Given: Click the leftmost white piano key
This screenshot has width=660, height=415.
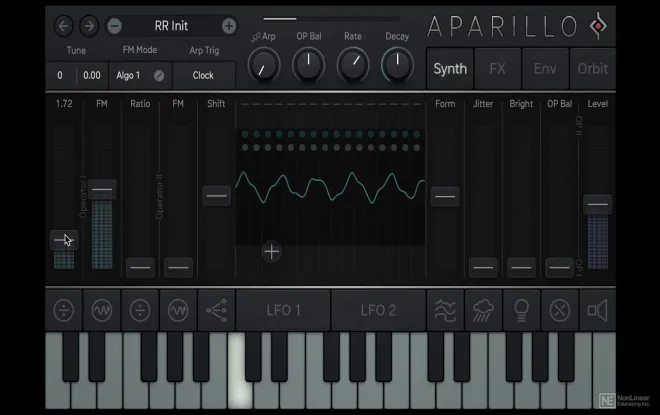Looking at the screenshot, I should coord(57,394).
